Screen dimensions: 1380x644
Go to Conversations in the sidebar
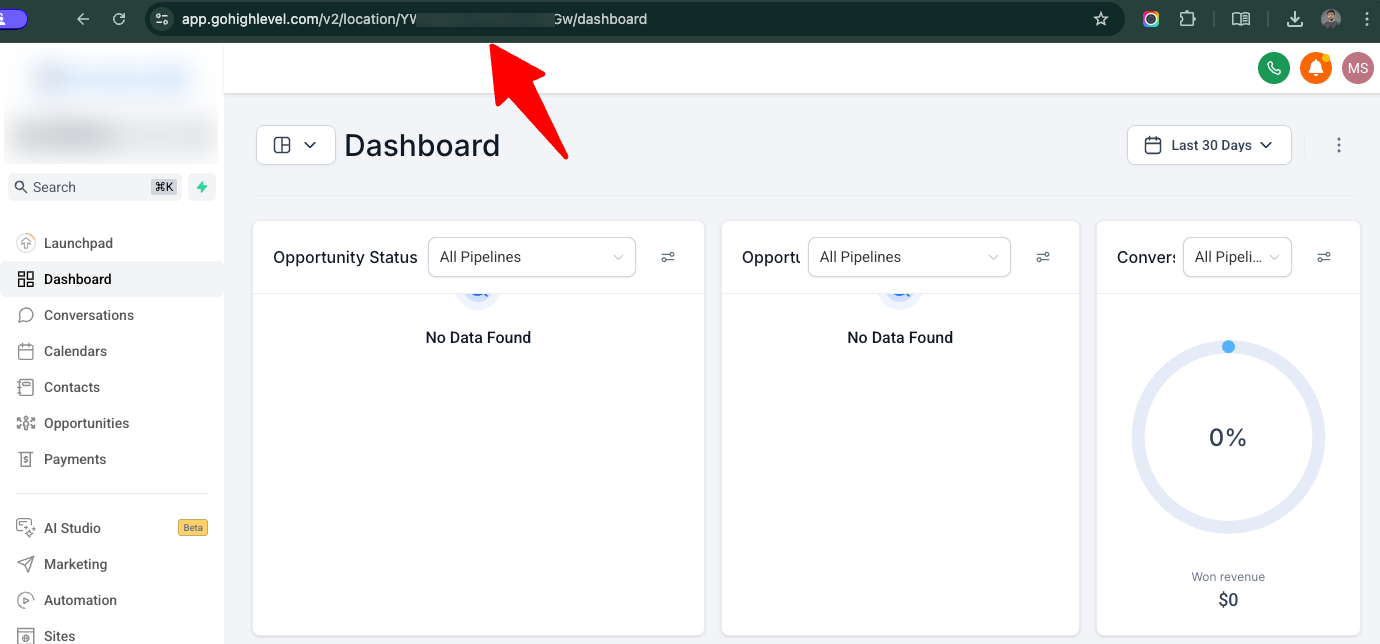coord(88,315)
